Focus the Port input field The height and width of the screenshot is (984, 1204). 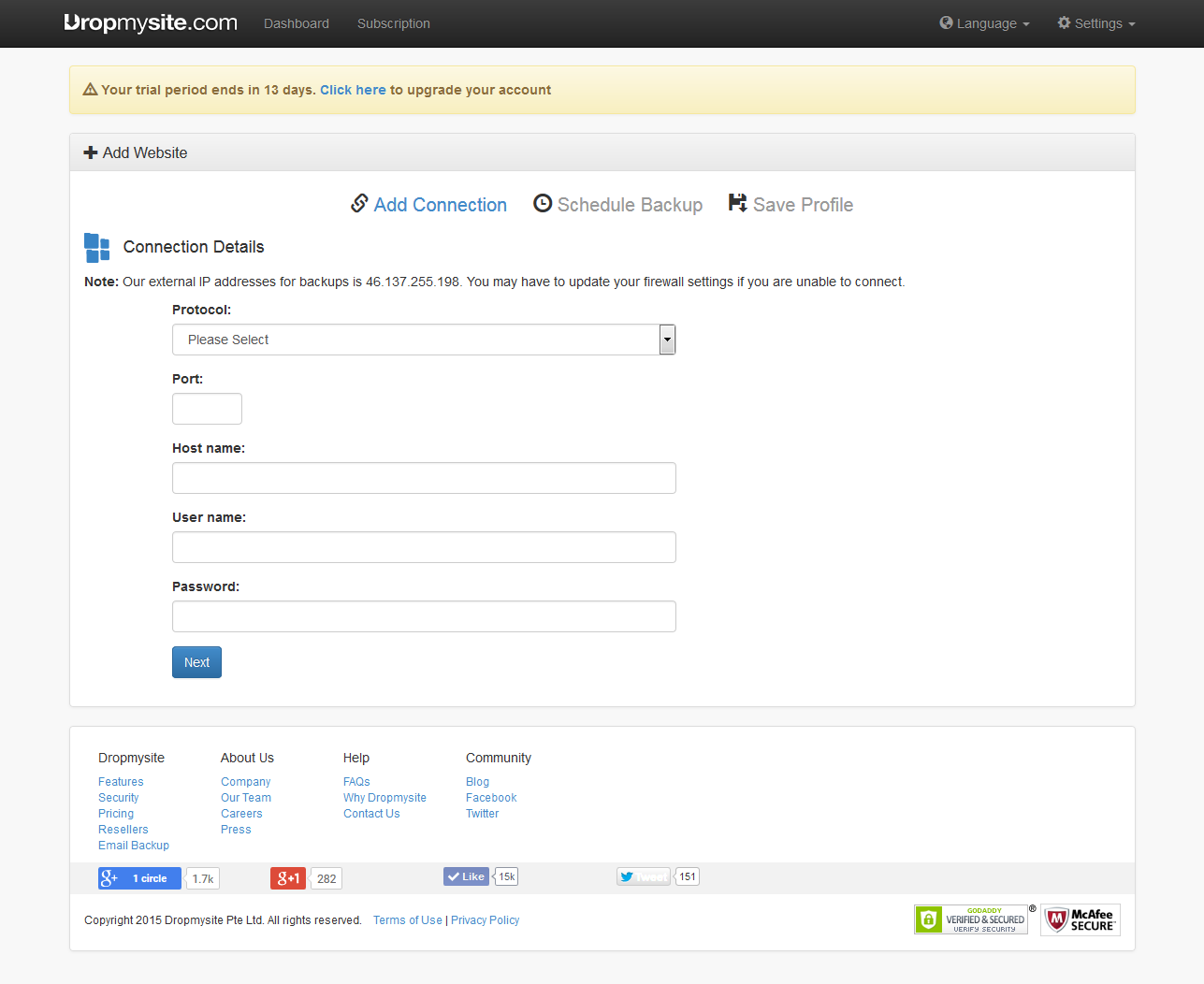[207, 409]
